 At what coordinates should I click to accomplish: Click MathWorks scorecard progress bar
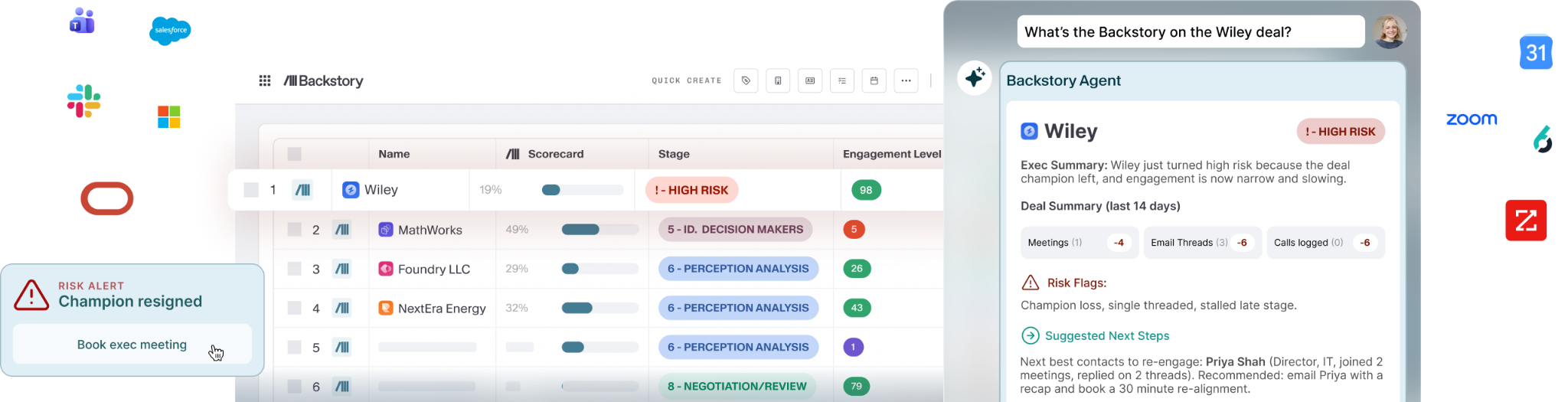pos(600,229)
